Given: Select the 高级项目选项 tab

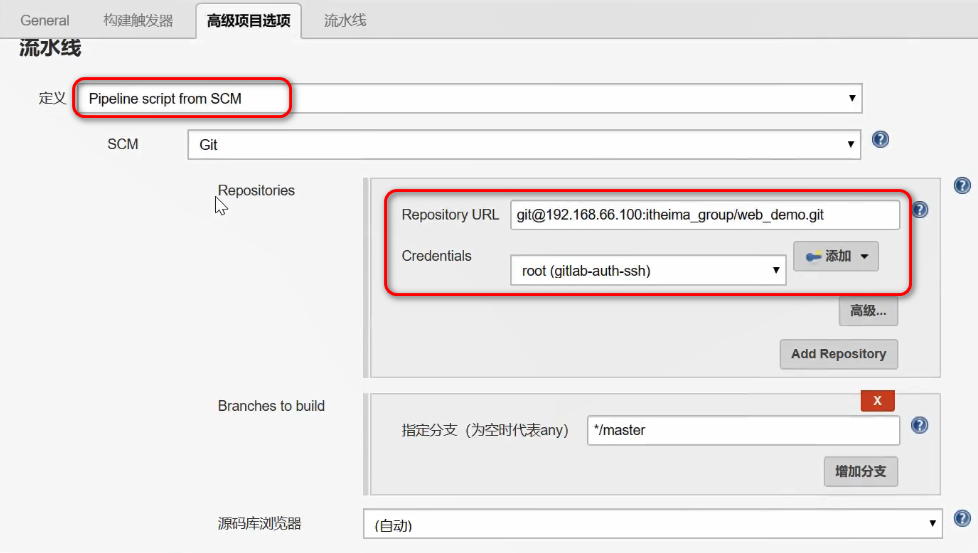Looking at the screenshot, I should point(248,21).
